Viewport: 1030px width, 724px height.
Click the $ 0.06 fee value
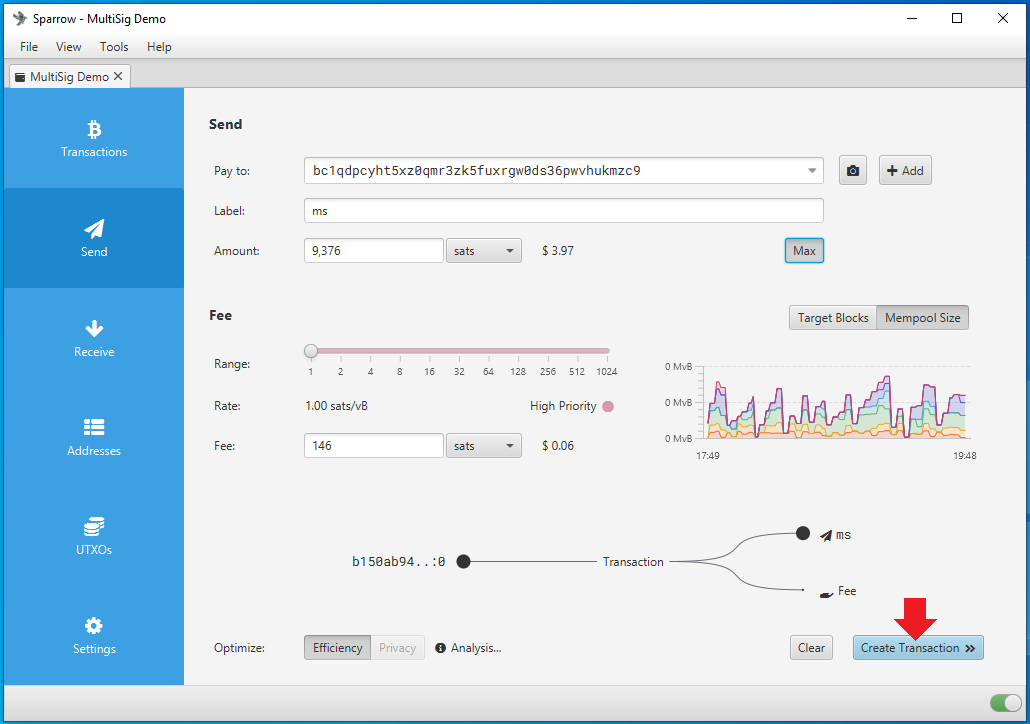[558, 446]
